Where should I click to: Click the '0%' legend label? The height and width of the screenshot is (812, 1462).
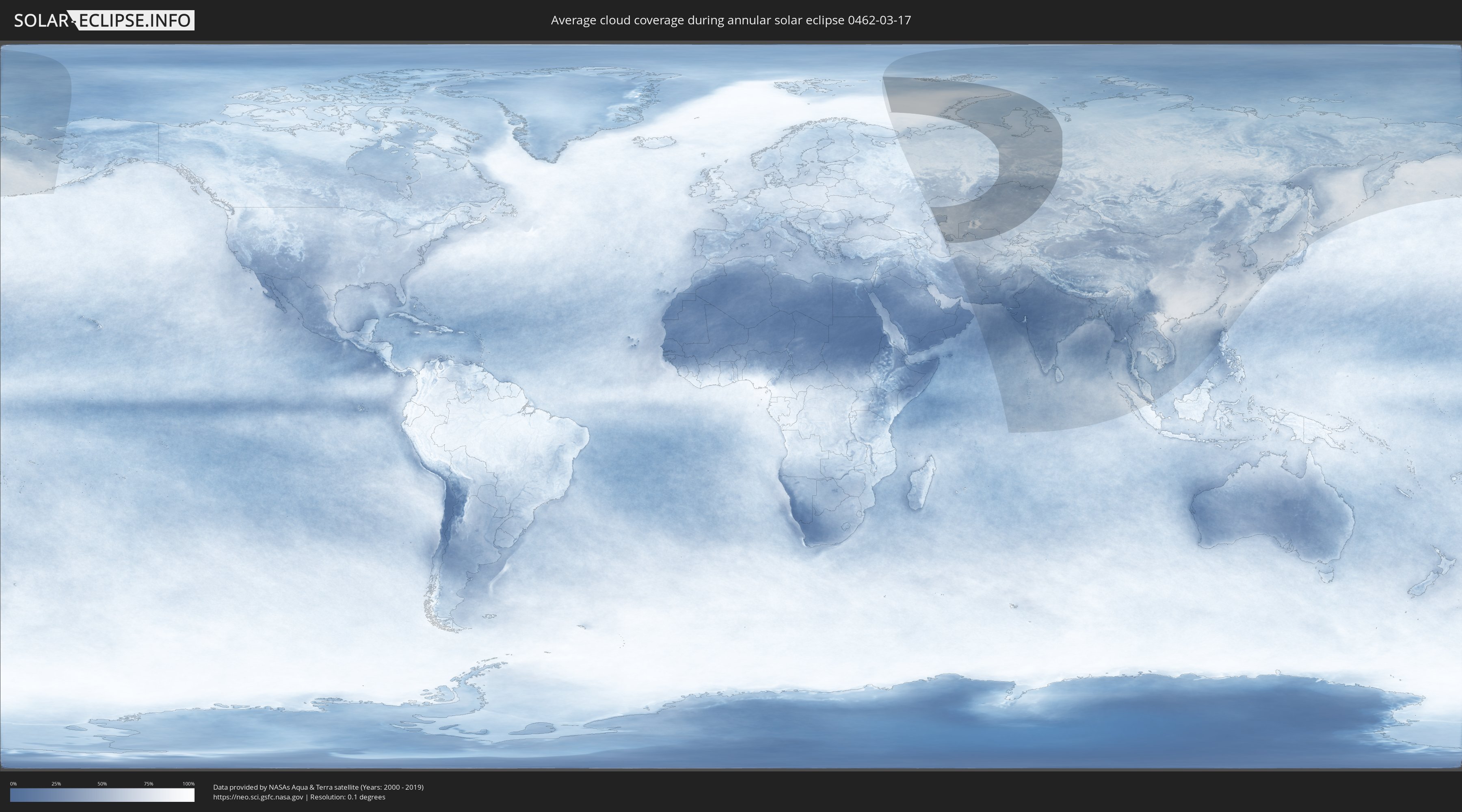coord(14,784)
